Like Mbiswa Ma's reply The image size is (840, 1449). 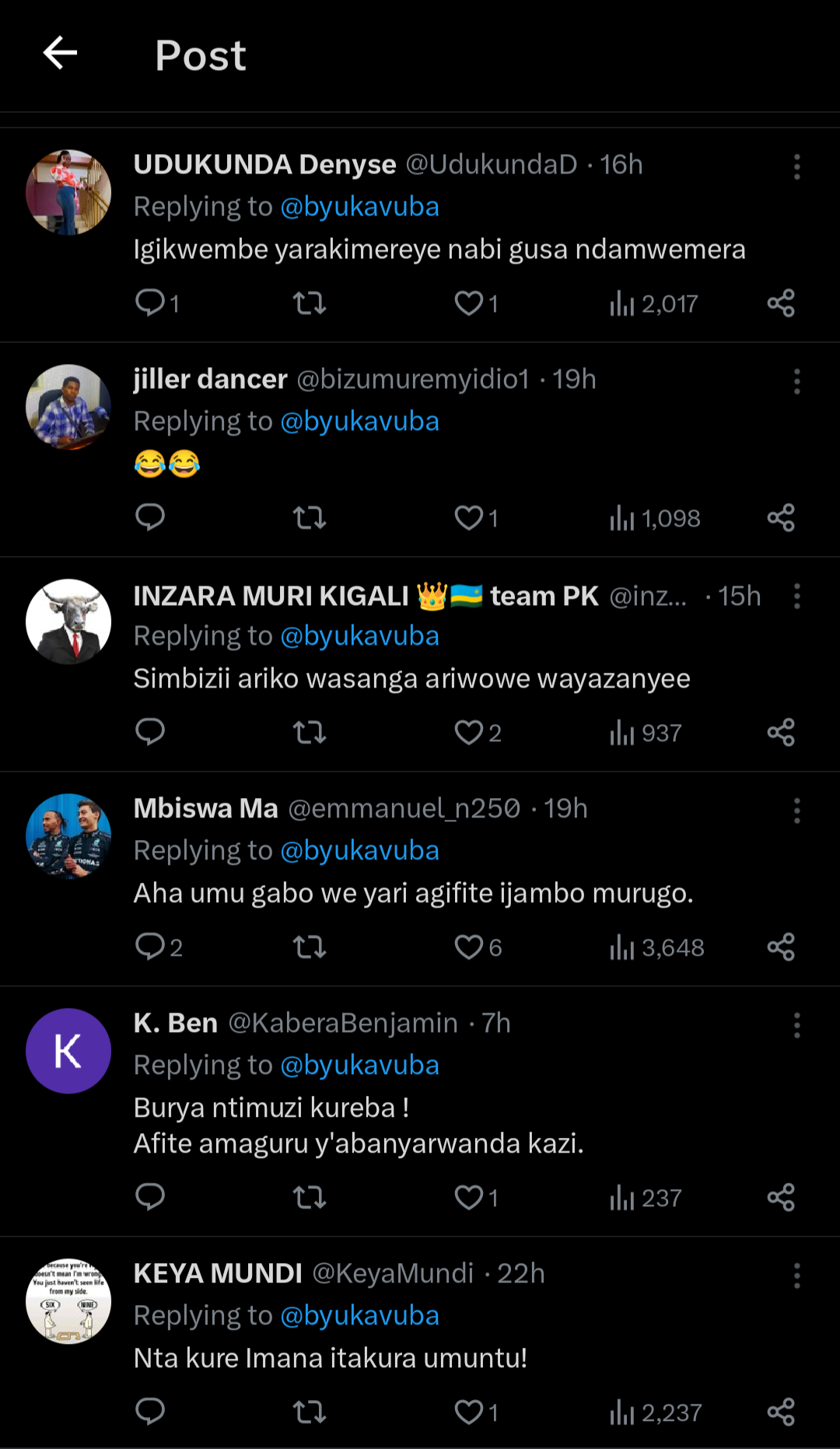coord(469,947)
